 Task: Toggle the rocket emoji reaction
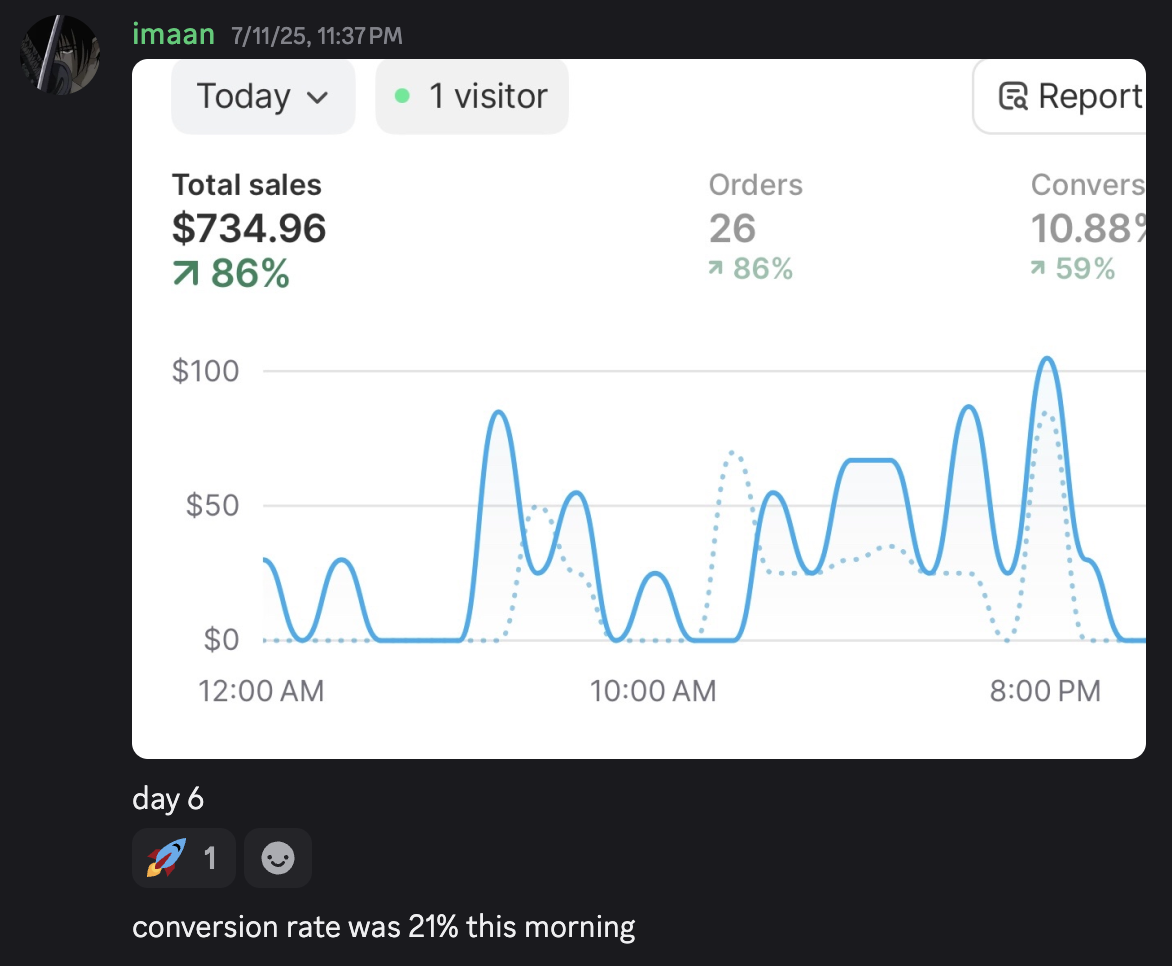point(183,858)
